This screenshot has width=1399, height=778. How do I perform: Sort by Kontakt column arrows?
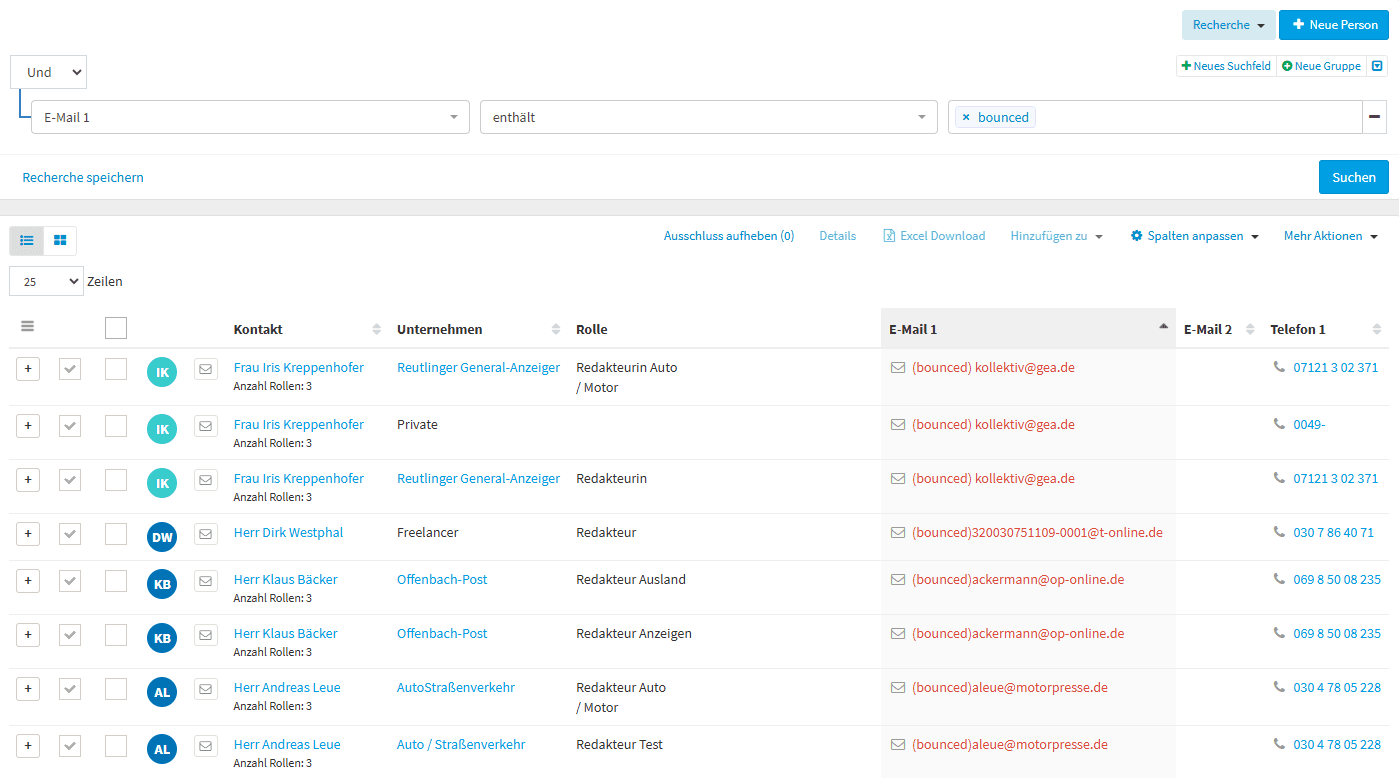coord(377,329)
